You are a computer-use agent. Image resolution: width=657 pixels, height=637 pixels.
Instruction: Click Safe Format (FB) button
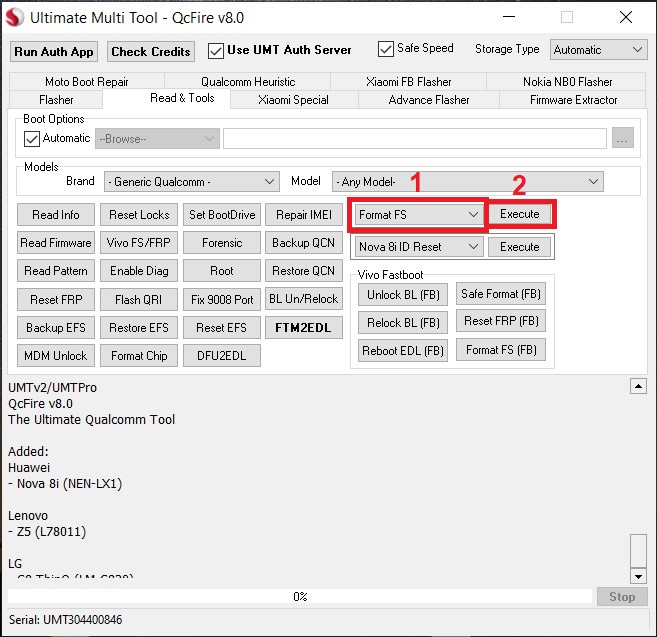(501, 293)
